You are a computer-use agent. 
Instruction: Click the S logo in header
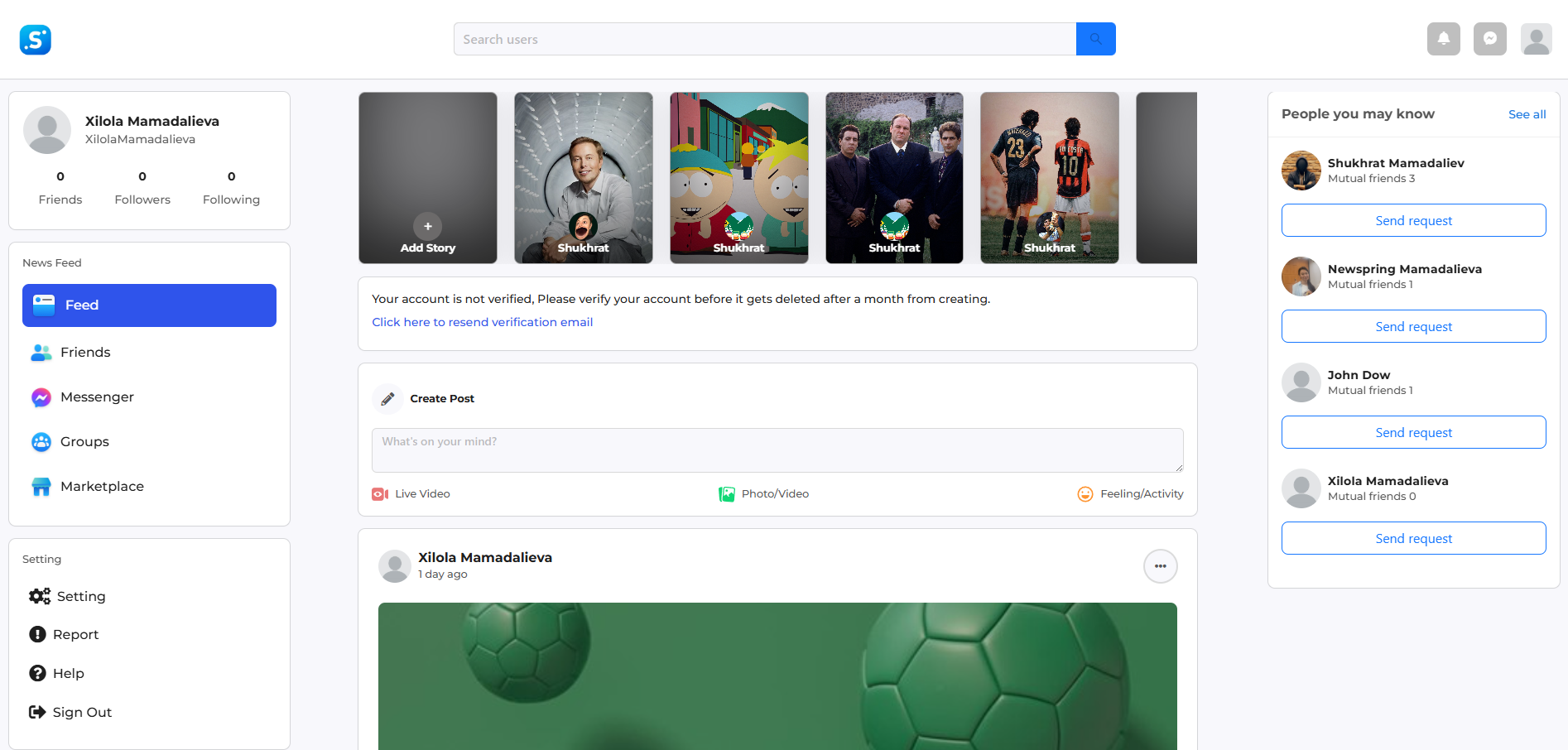tap(36, 40)
